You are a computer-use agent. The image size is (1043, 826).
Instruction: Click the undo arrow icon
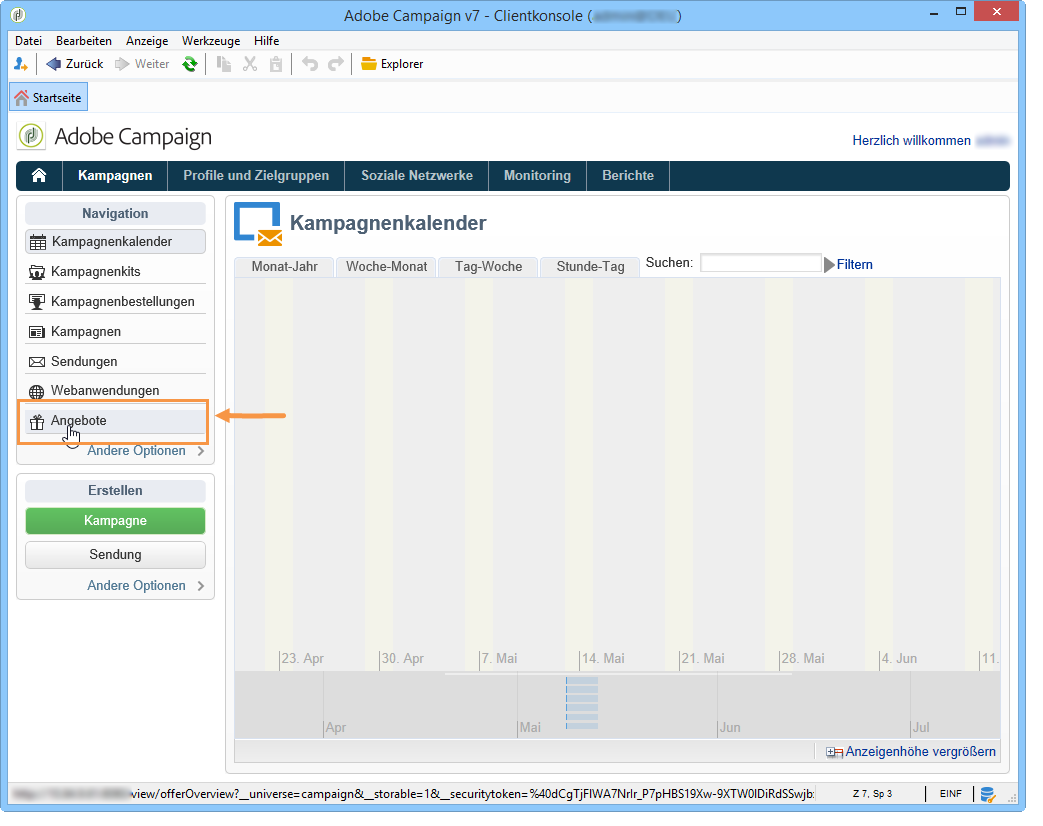(310, 64)
